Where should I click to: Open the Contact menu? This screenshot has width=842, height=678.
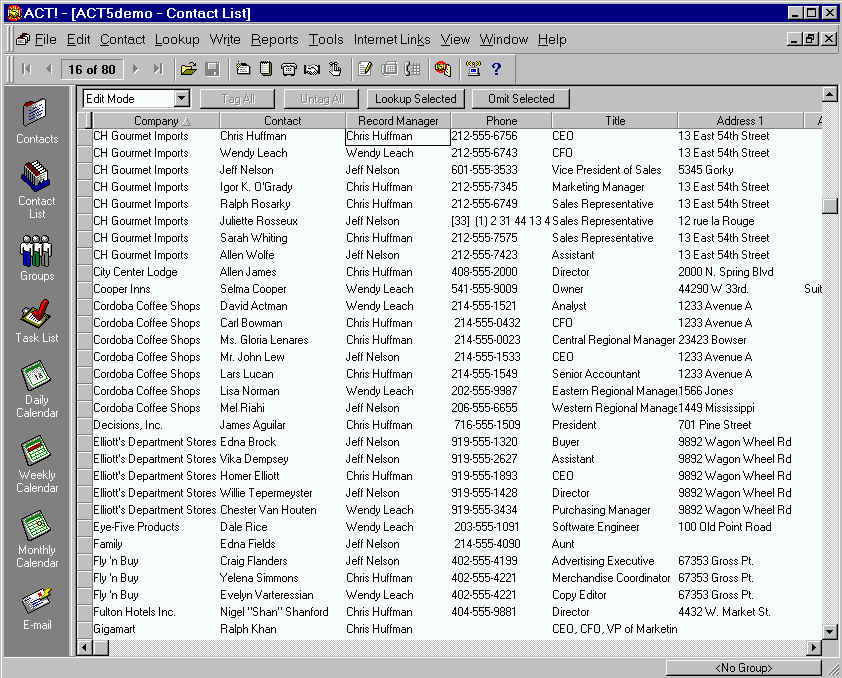(x=122, y=40)
